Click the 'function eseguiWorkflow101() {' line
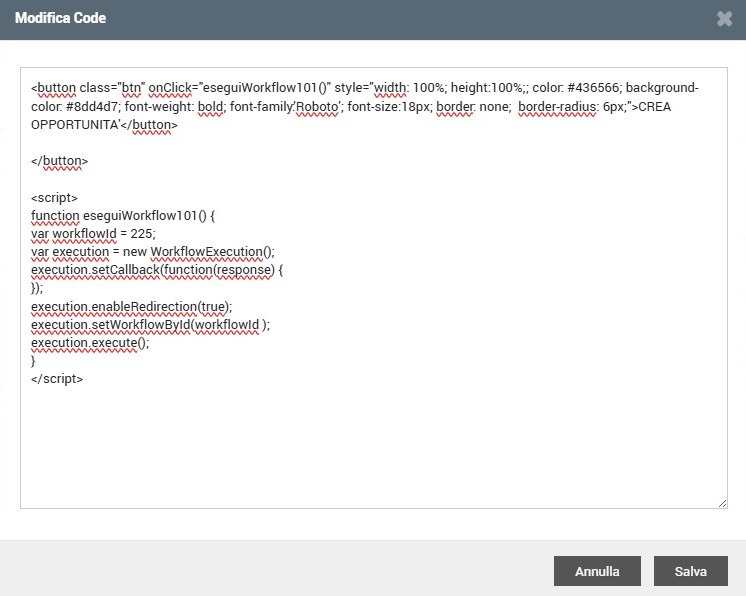The width and height of the screenshot is (746, 596). click(123, 215)
